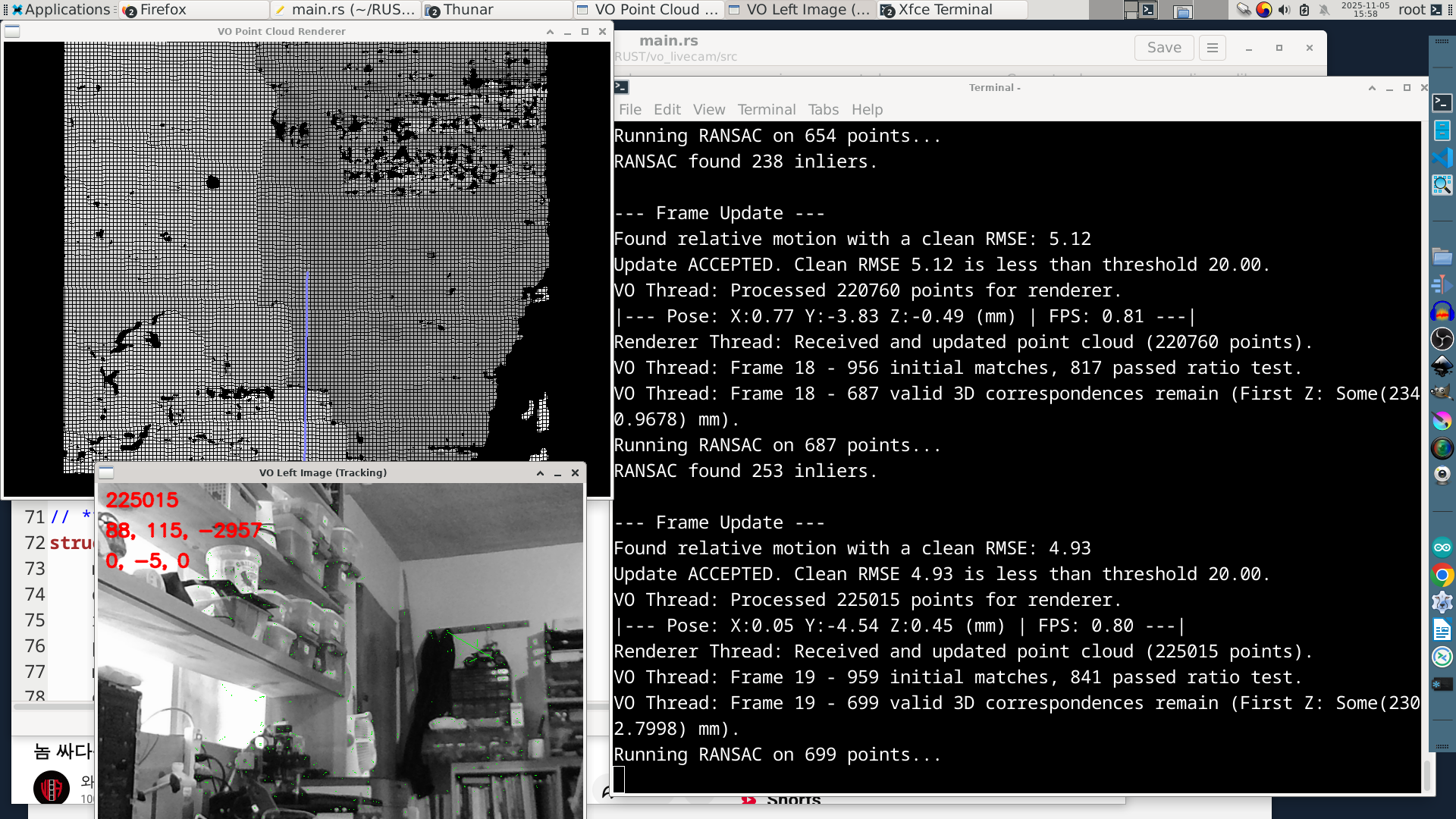Viewport: 1456px width, 819px height.
Task: Expand the root user menu
Action: pyautogui.click(x=1411, y=10)
